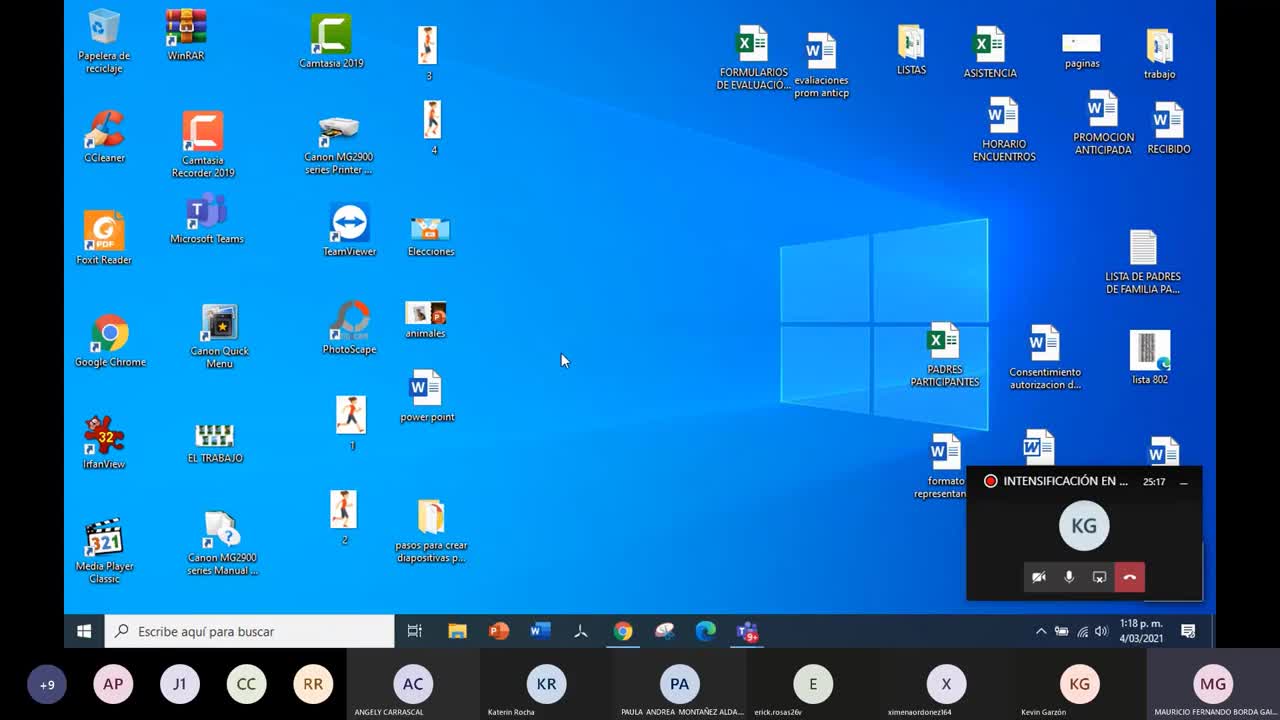Switch to Teams on the taskbar
The height and width of the screenshot is (720, 1280).
[748, 631]
